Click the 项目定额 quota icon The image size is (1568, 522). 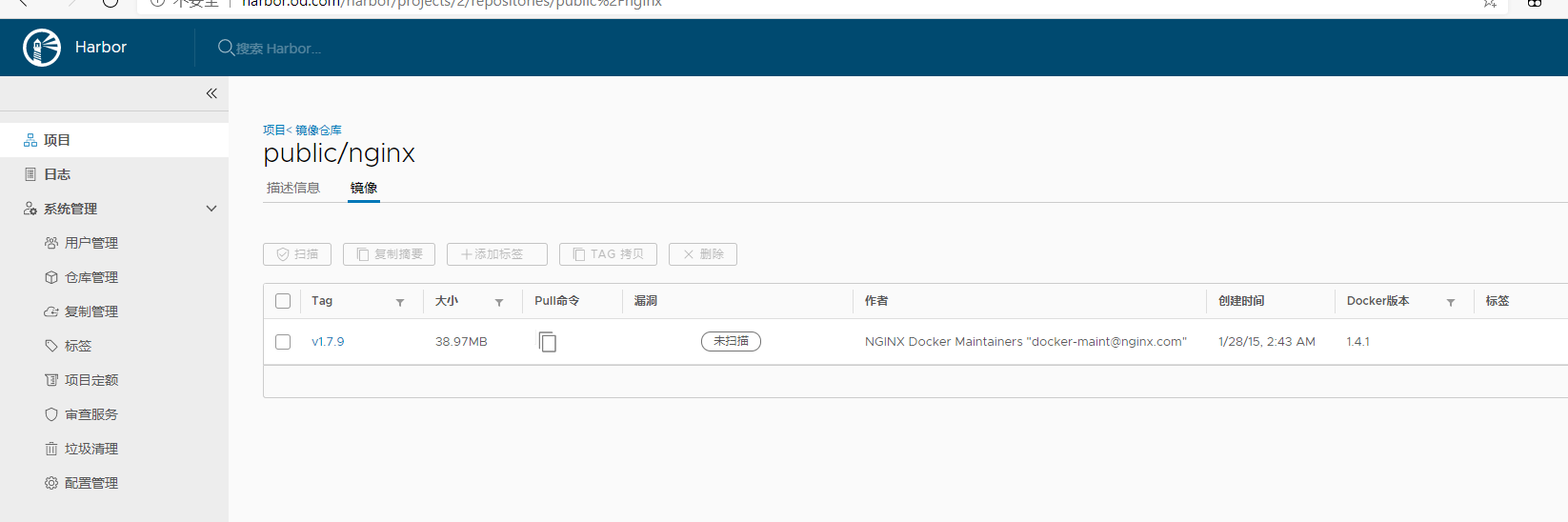[51, 380]
